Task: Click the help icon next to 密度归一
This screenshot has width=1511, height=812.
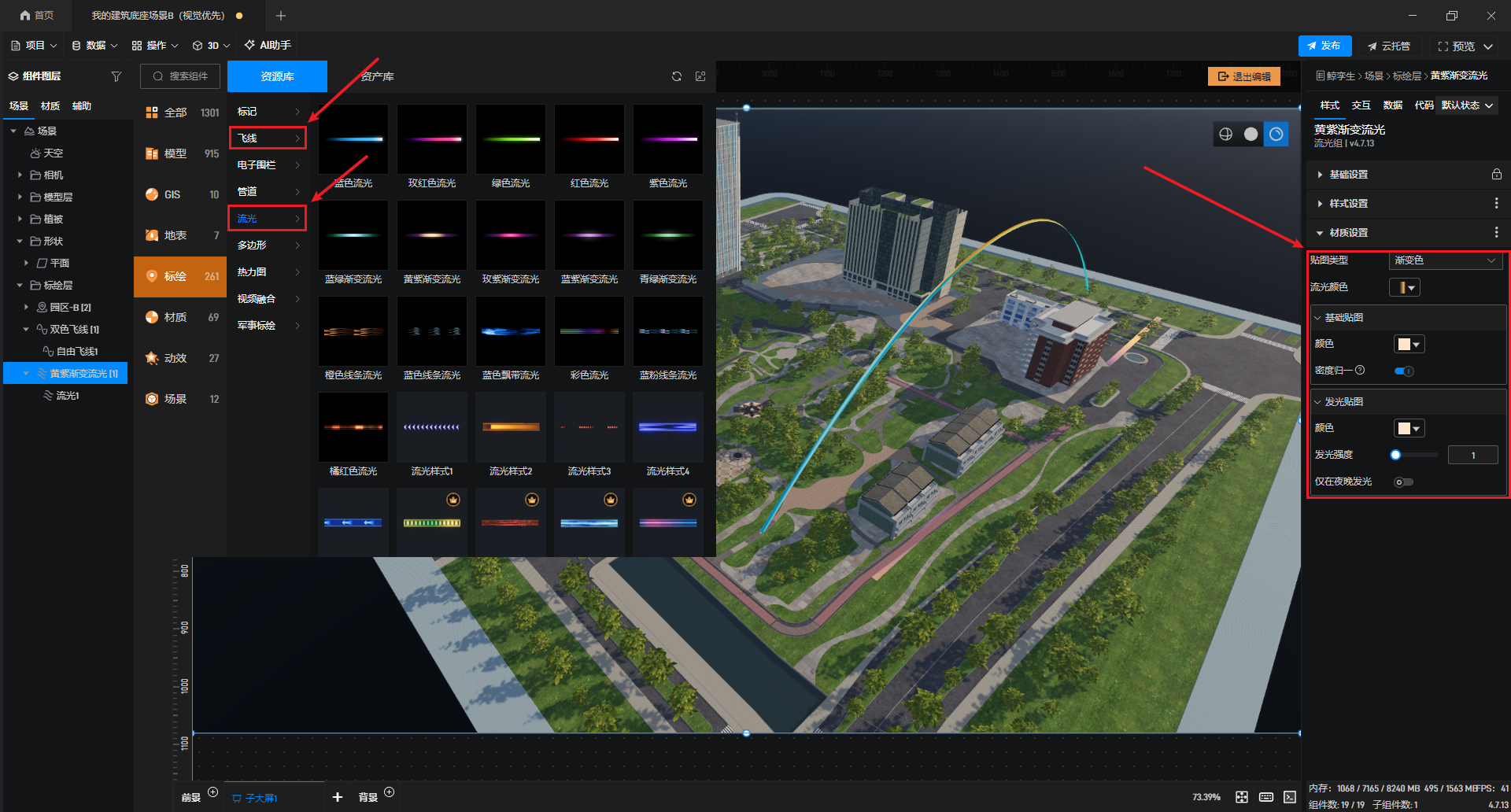Action: [1360, 370]
